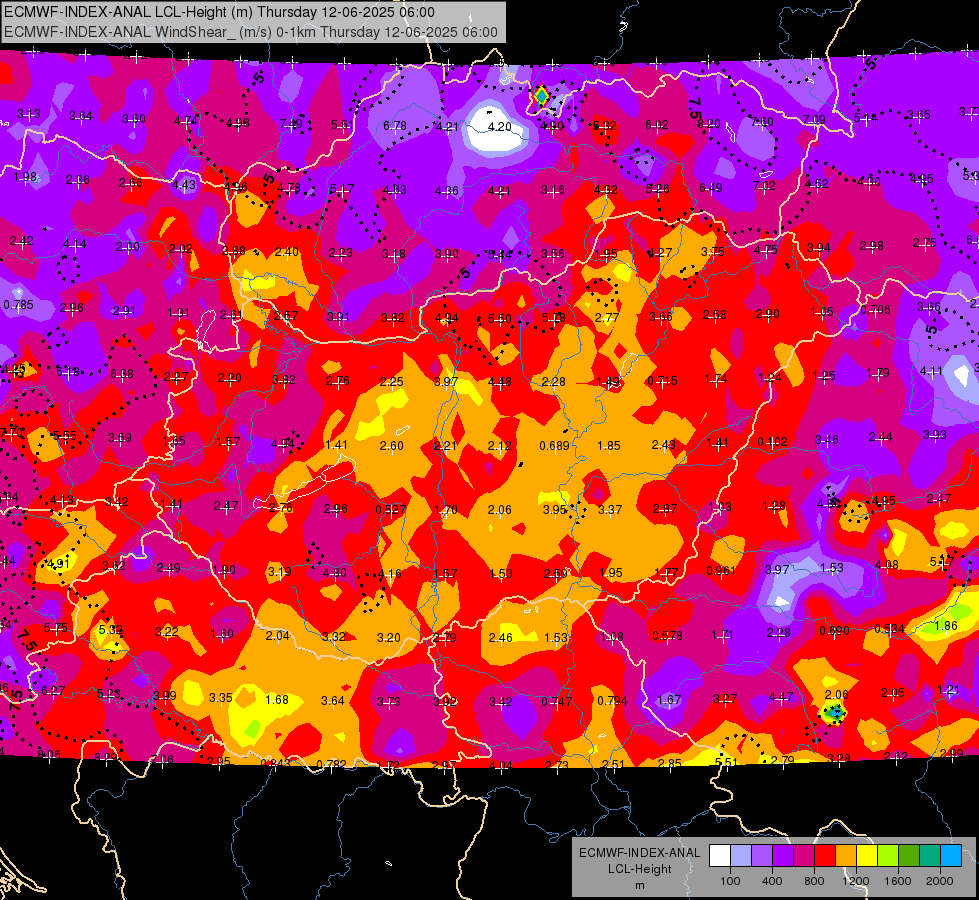Click the wind shear value 5.50
The image size is (979, 900).
point(499,319)
